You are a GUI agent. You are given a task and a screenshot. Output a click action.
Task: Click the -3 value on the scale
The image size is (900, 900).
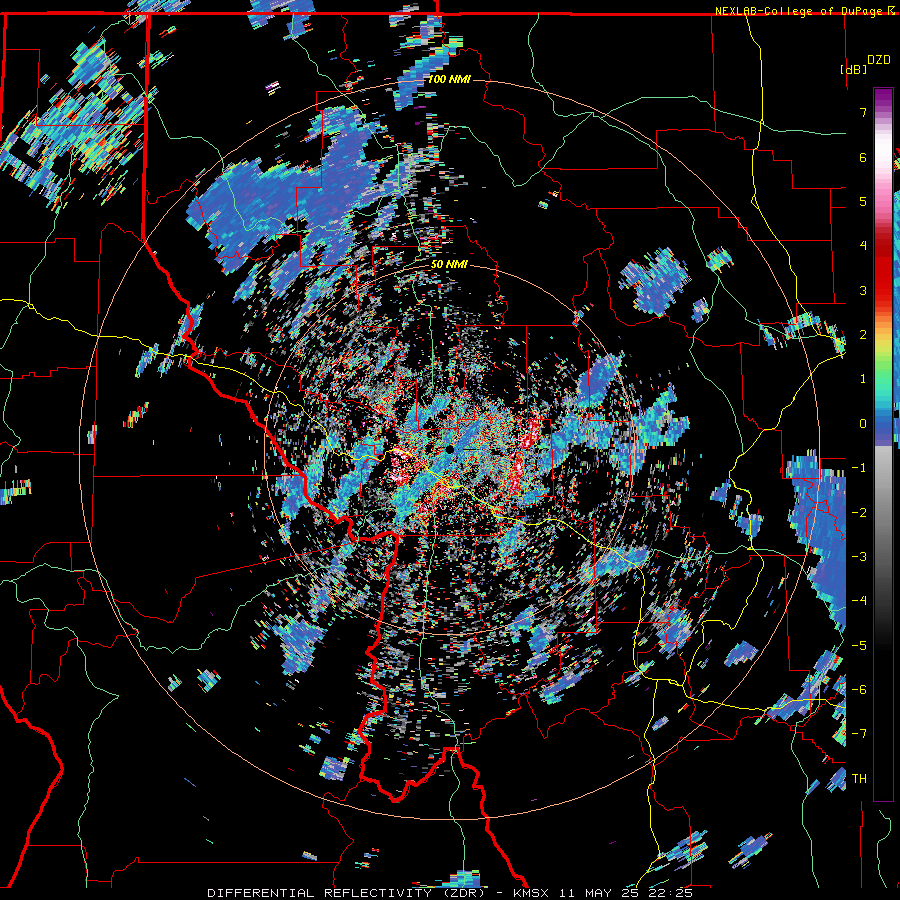(x=859, y=557)
